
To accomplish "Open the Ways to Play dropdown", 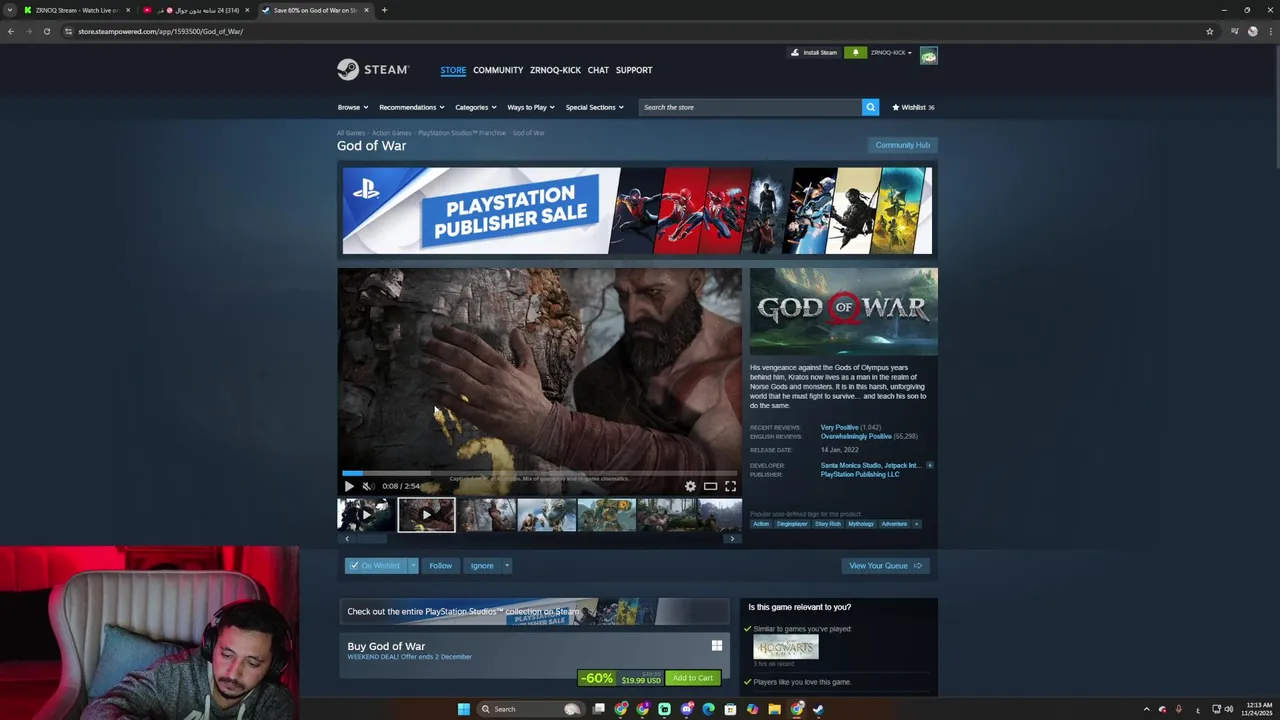I will click(530, 107).
